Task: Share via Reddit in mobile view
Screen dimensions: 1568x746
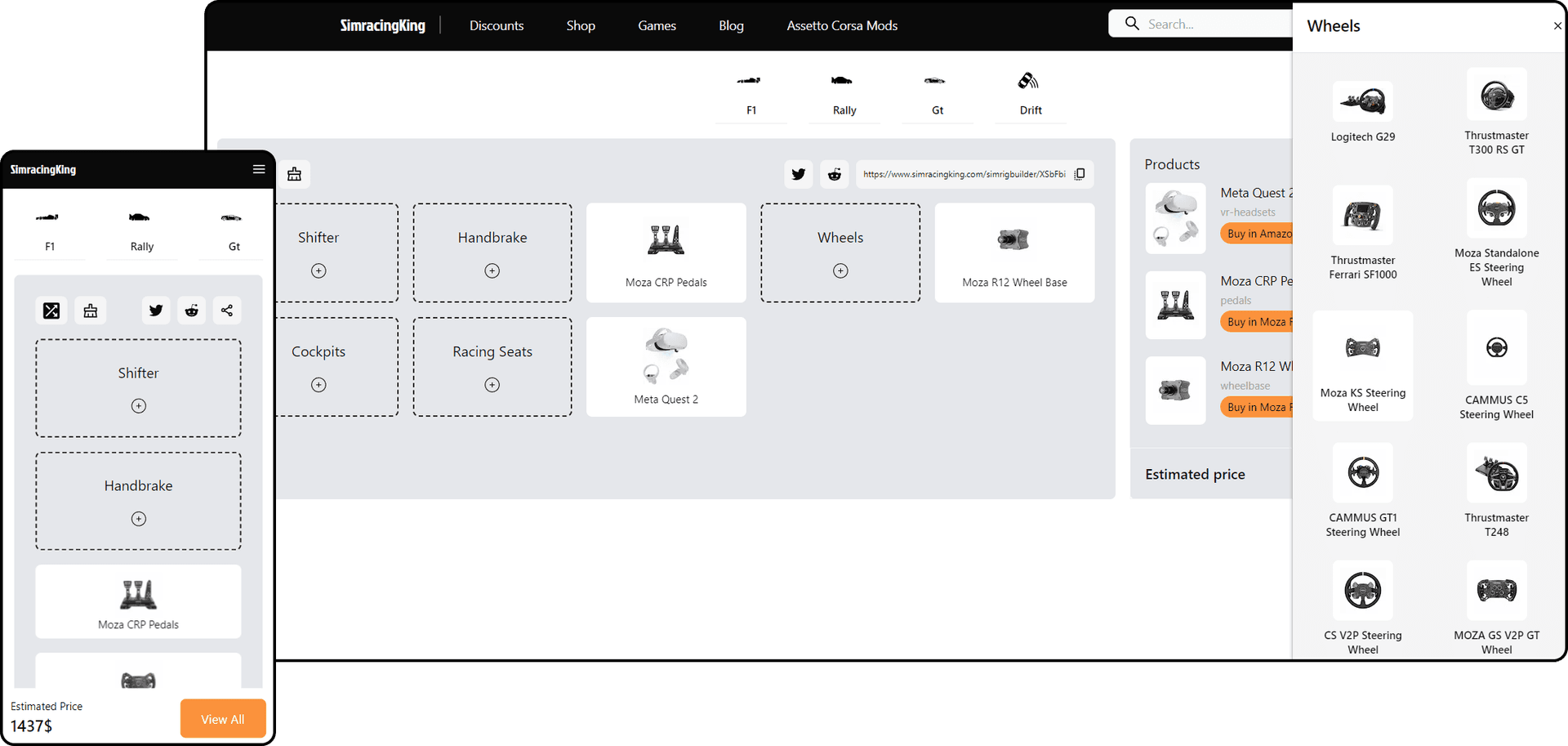Action: 191,310
